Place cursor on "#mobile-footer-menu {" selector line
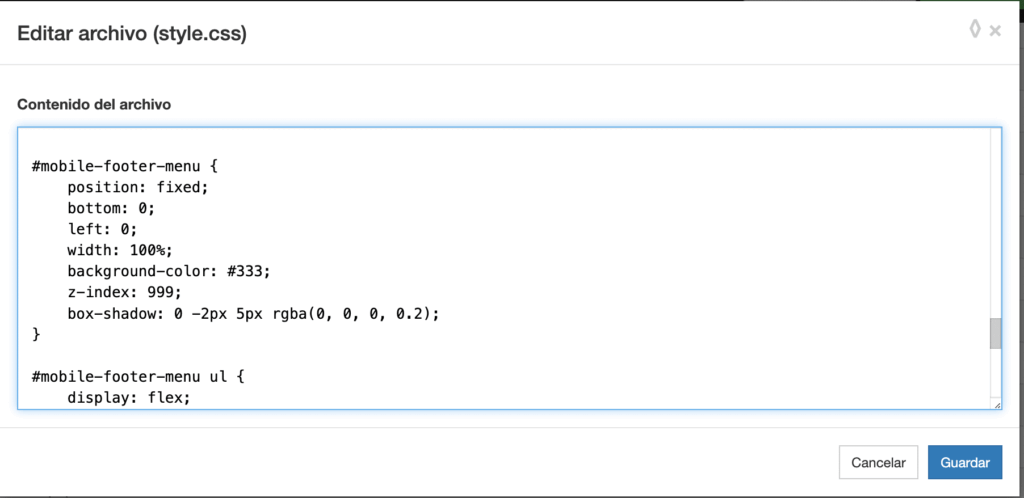Screen dimensions: 1024x498 coord(124,166)
